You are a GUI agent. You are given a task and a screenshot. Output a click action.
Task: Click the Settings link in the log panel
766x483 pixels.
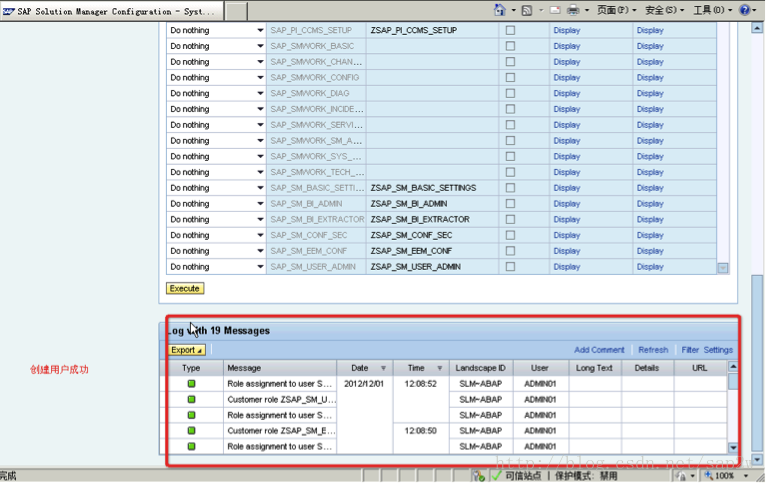coord(718,350)
